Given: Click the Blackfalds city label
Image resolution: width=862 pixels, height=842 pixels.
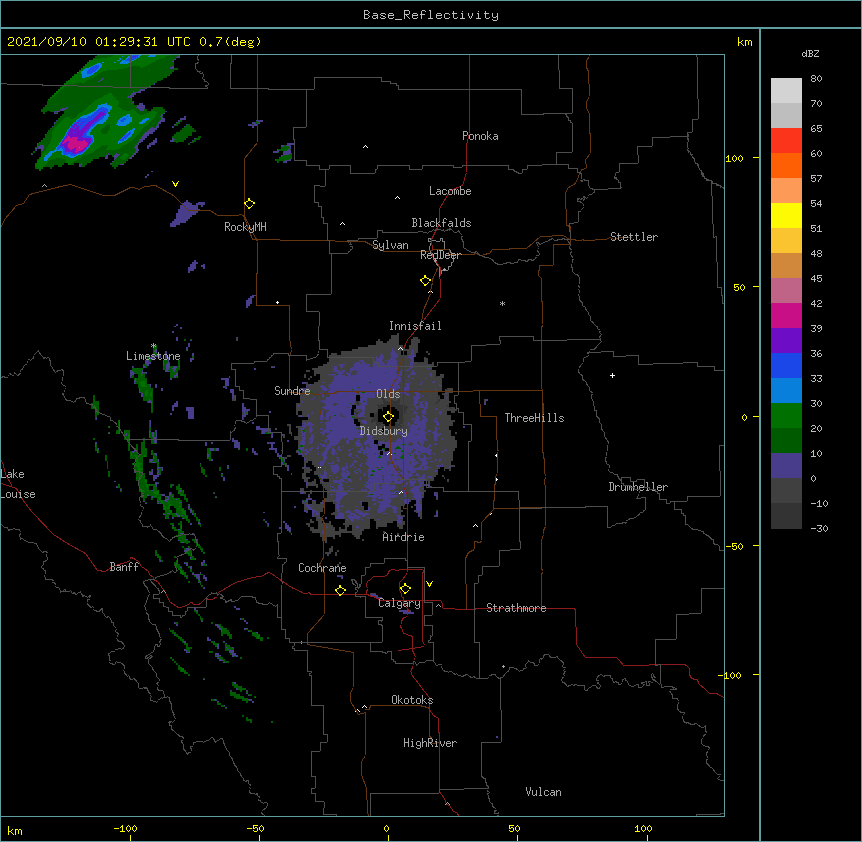Looking at the screenshot, I should pos(441,223).
